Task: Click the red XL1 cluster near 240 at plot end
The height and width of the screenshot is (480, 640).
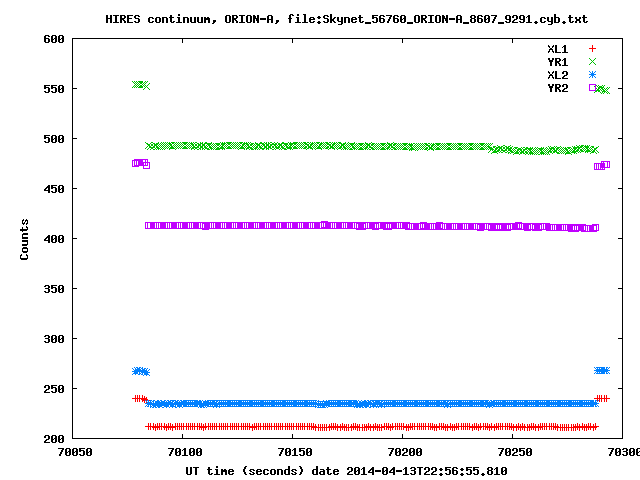Action: (602, 398)
